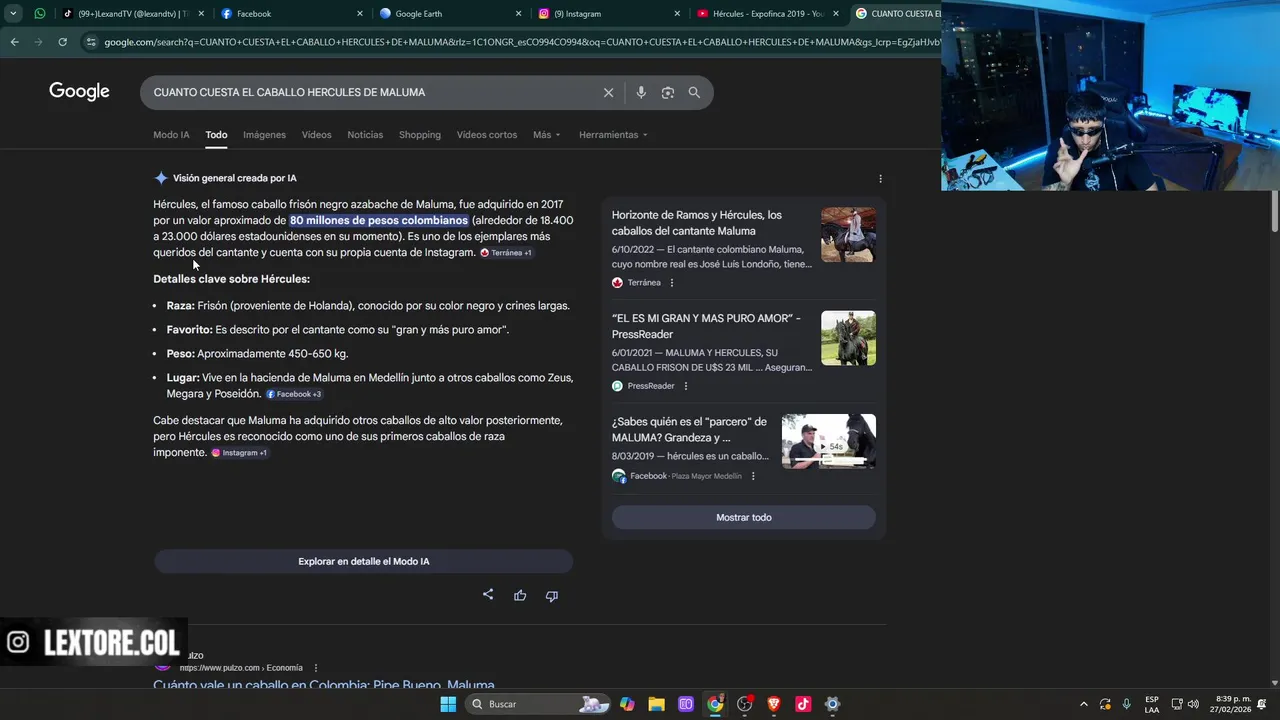Open Sabes quién es el parcero video link
The height and width of the screenshot is (720, 1280).
pos(689,429)
